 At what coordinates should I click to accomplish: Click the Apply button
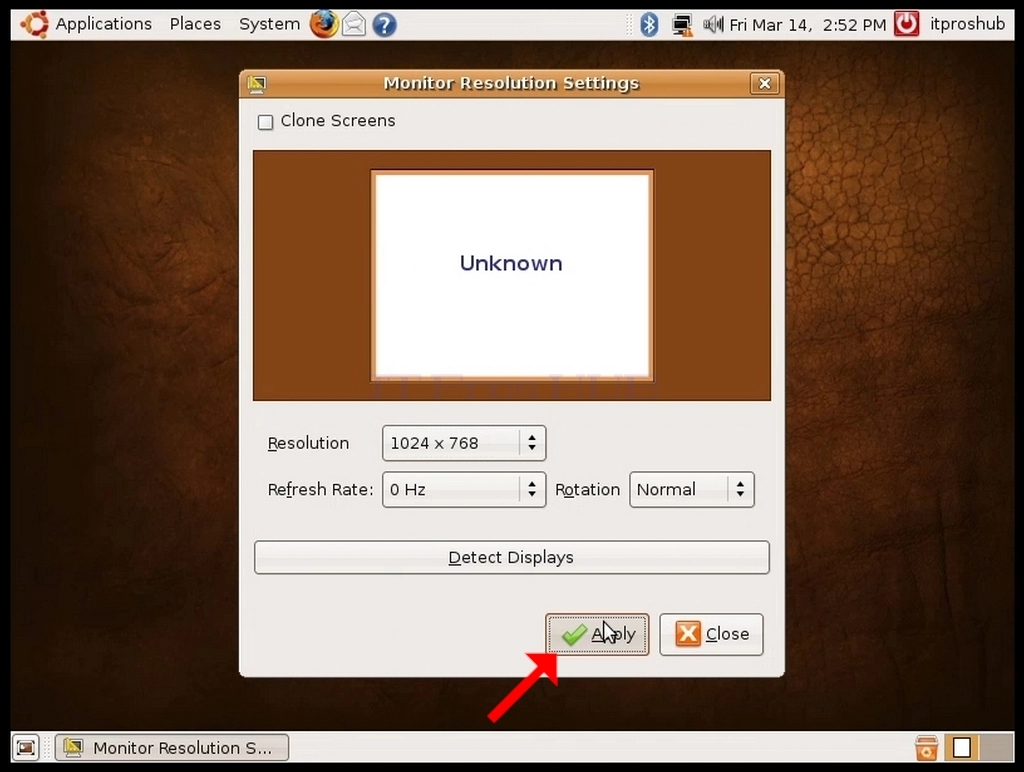pos(597,634)
